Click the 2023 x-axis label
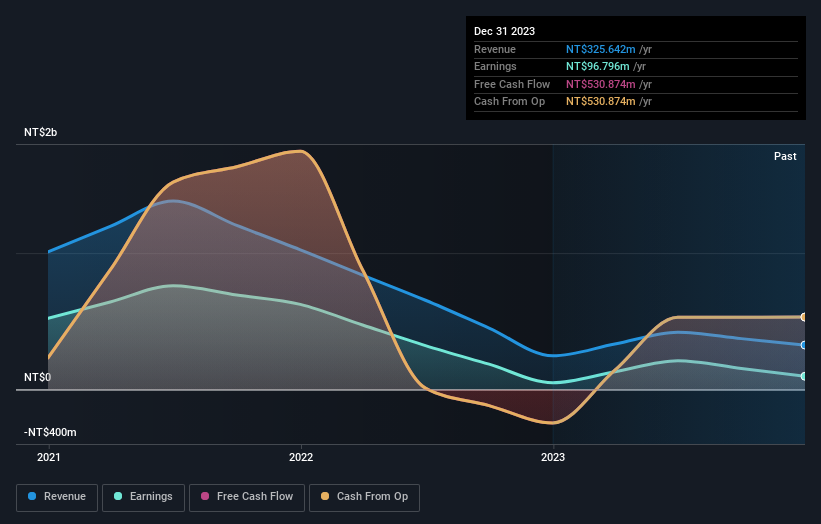The width and height of the screenshot is (821, 524). [553, 457]
